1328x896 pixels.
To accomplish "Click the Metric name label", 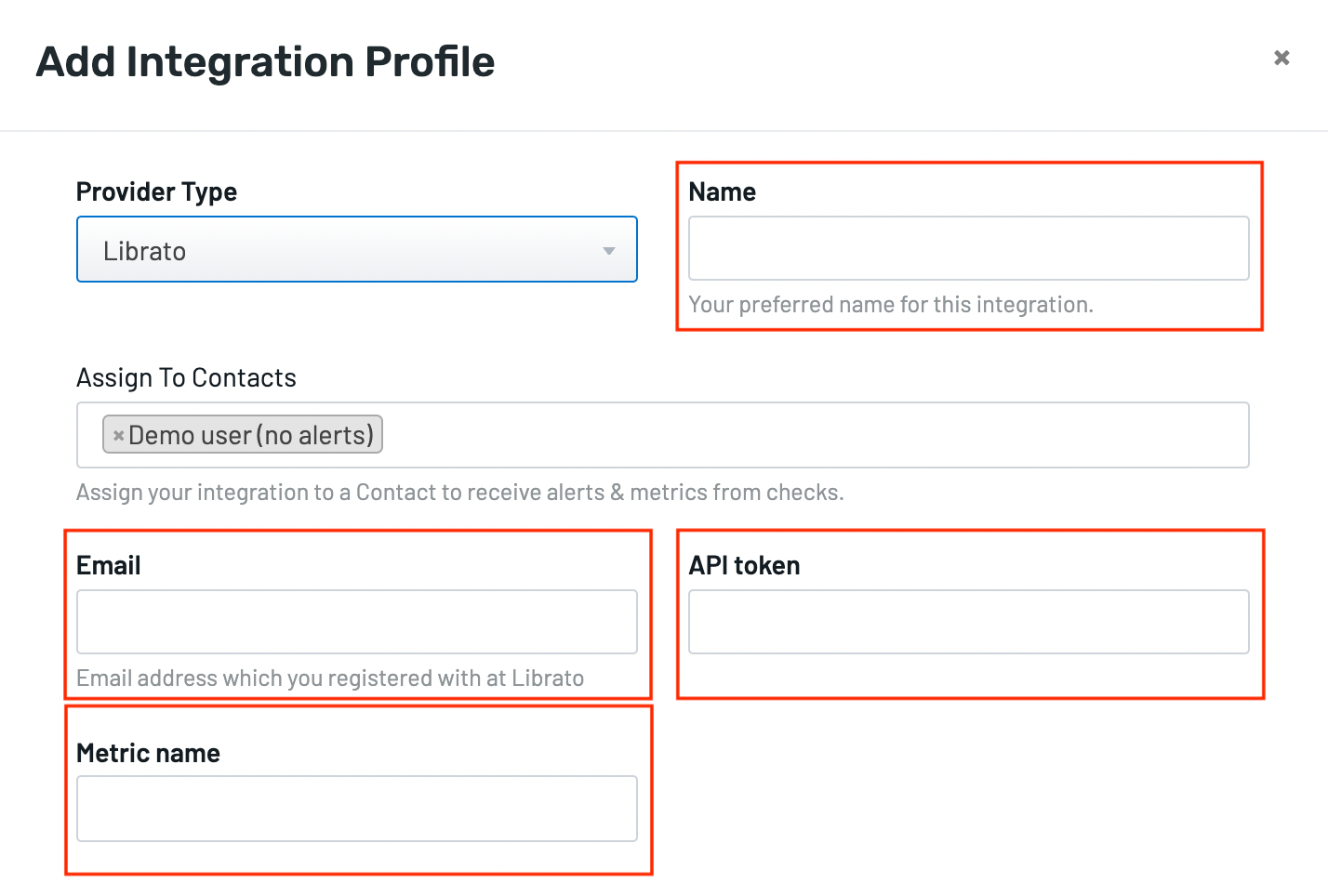I will [x=148, y=753].
